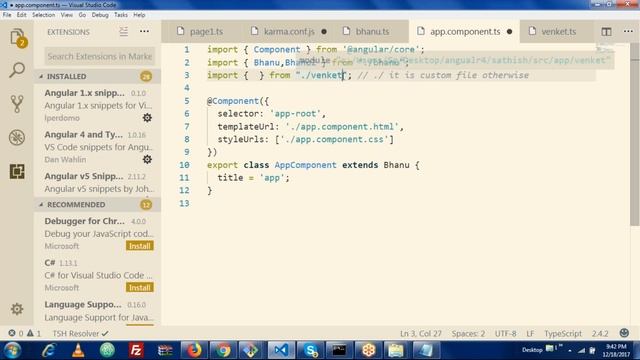Open the File menu
Screen dimensions: 640x360
click(x=7, y=15)
